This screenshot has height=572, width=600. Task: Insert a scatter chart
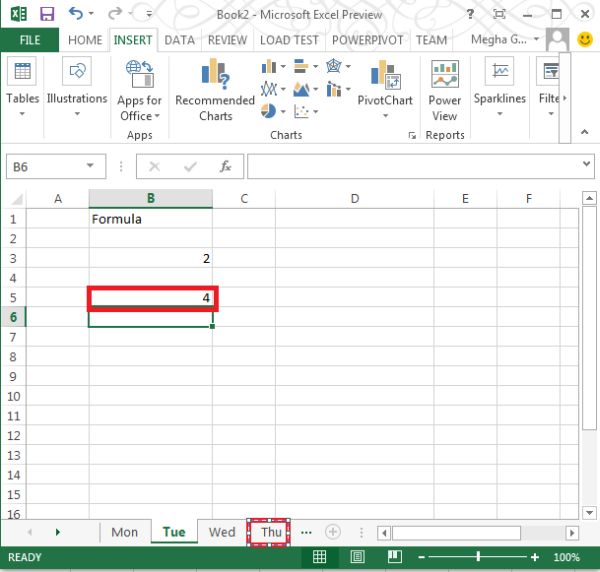(x=301, y=111)
